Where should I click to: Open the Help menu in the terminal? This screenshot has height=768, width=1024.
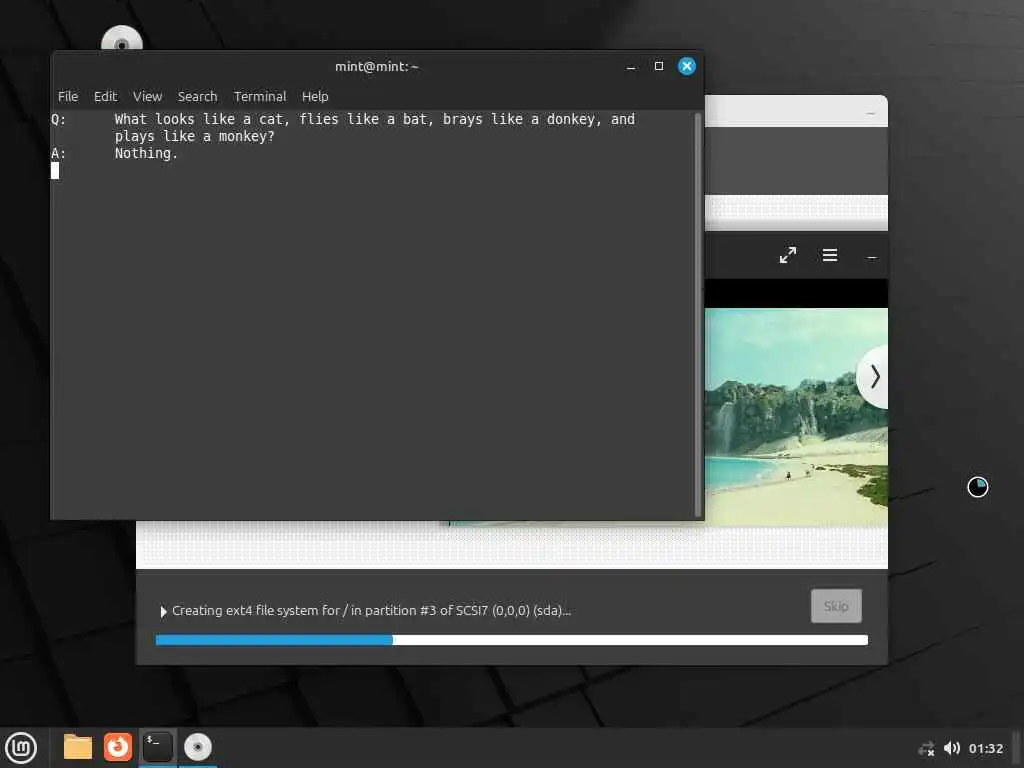(x=315, y=97)
